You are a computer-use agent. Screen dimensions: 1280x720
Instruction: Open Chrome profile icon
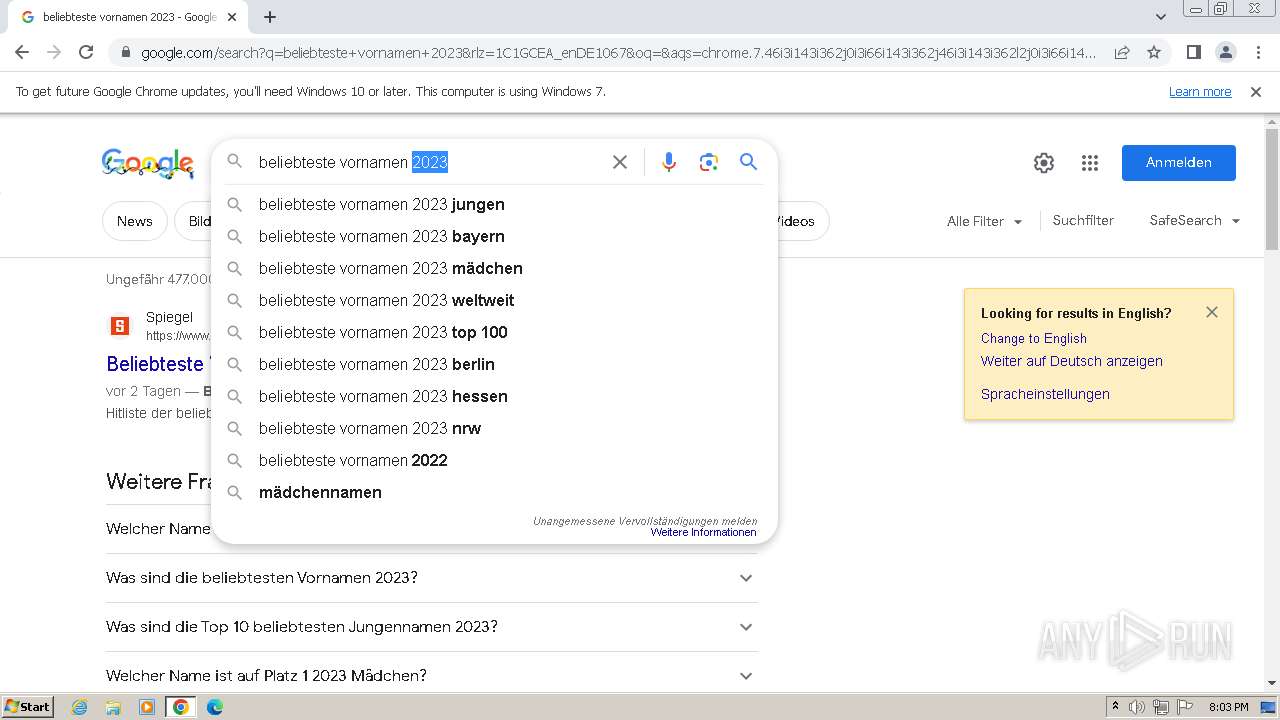[1226, 52]
